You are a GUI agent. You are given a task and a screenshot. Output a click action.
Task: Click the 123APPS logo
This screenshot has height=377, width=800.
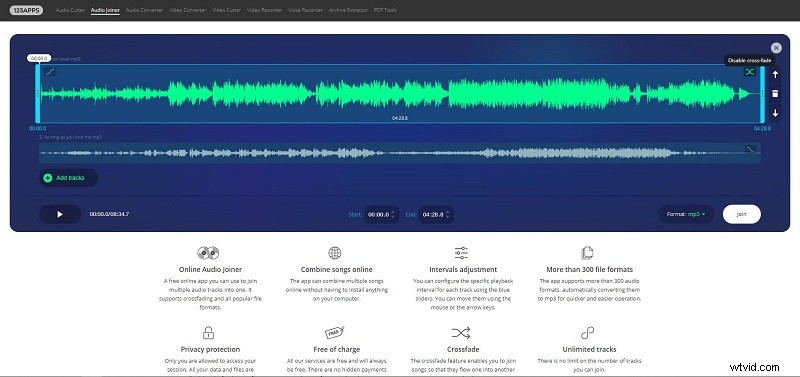[x=26, y=10]
